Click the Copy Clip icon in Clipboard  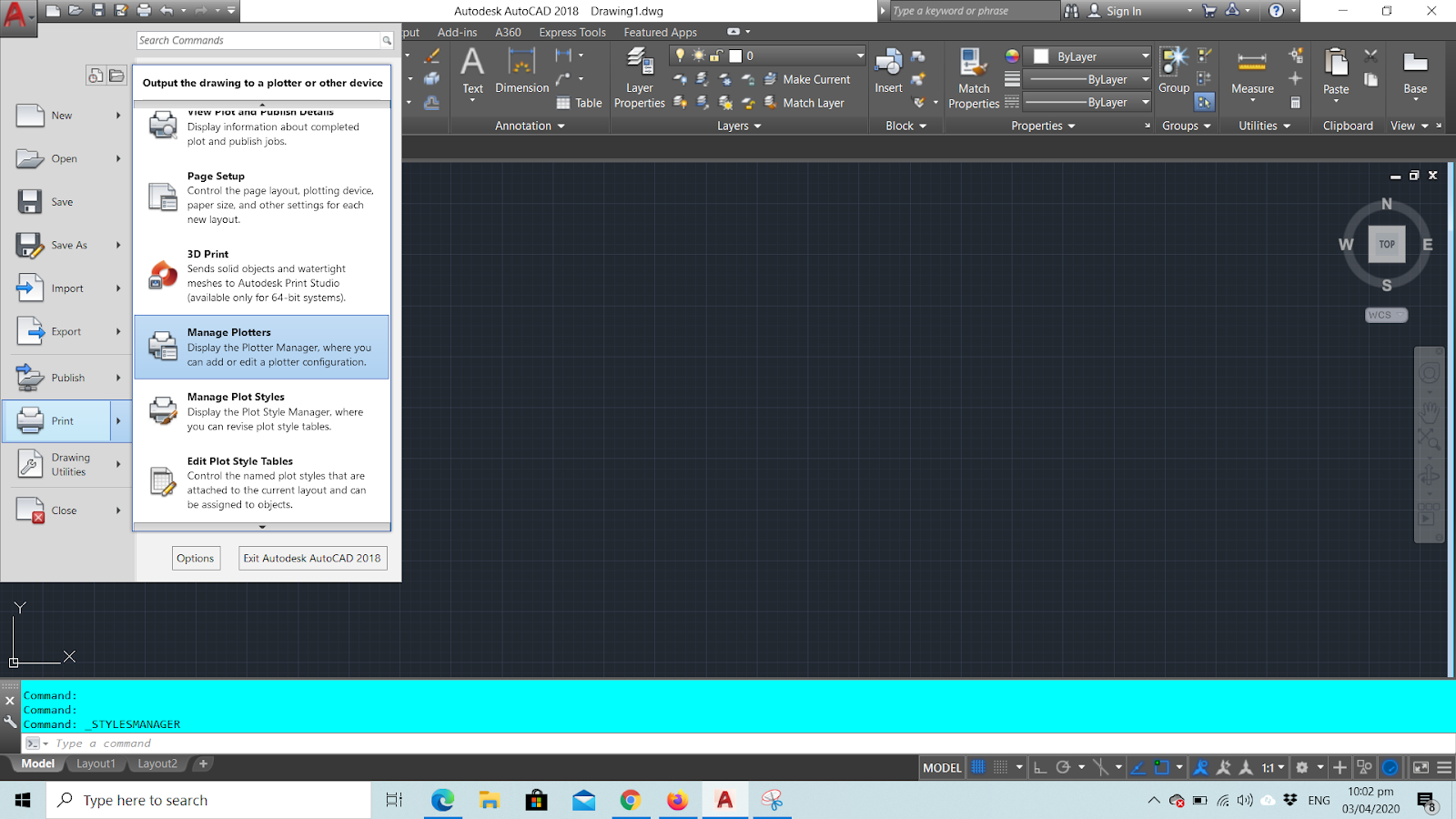[1370, 80]
